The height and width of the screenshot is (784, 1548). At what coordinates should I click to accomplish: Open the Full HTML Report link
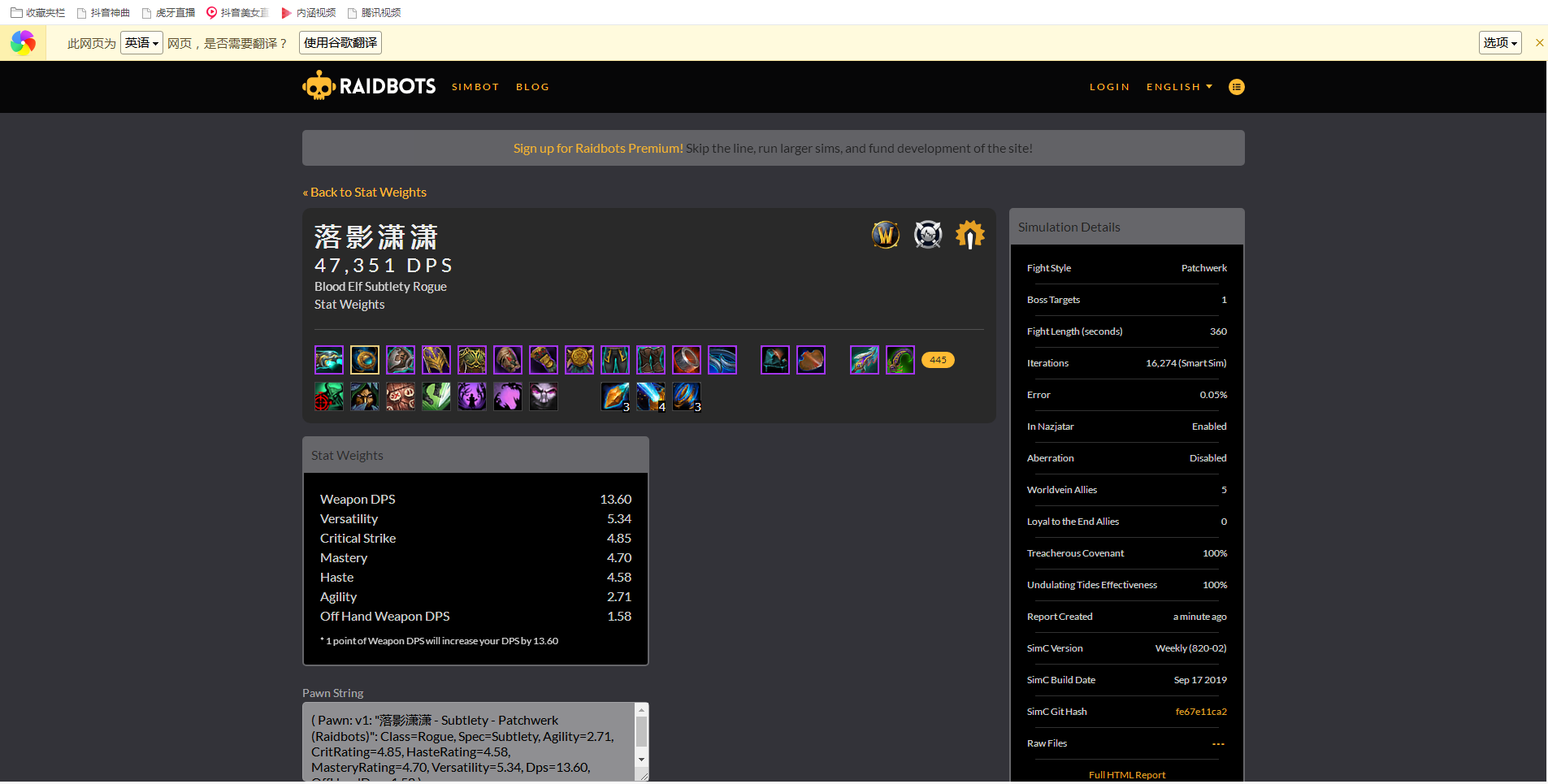coord(1127,775)
